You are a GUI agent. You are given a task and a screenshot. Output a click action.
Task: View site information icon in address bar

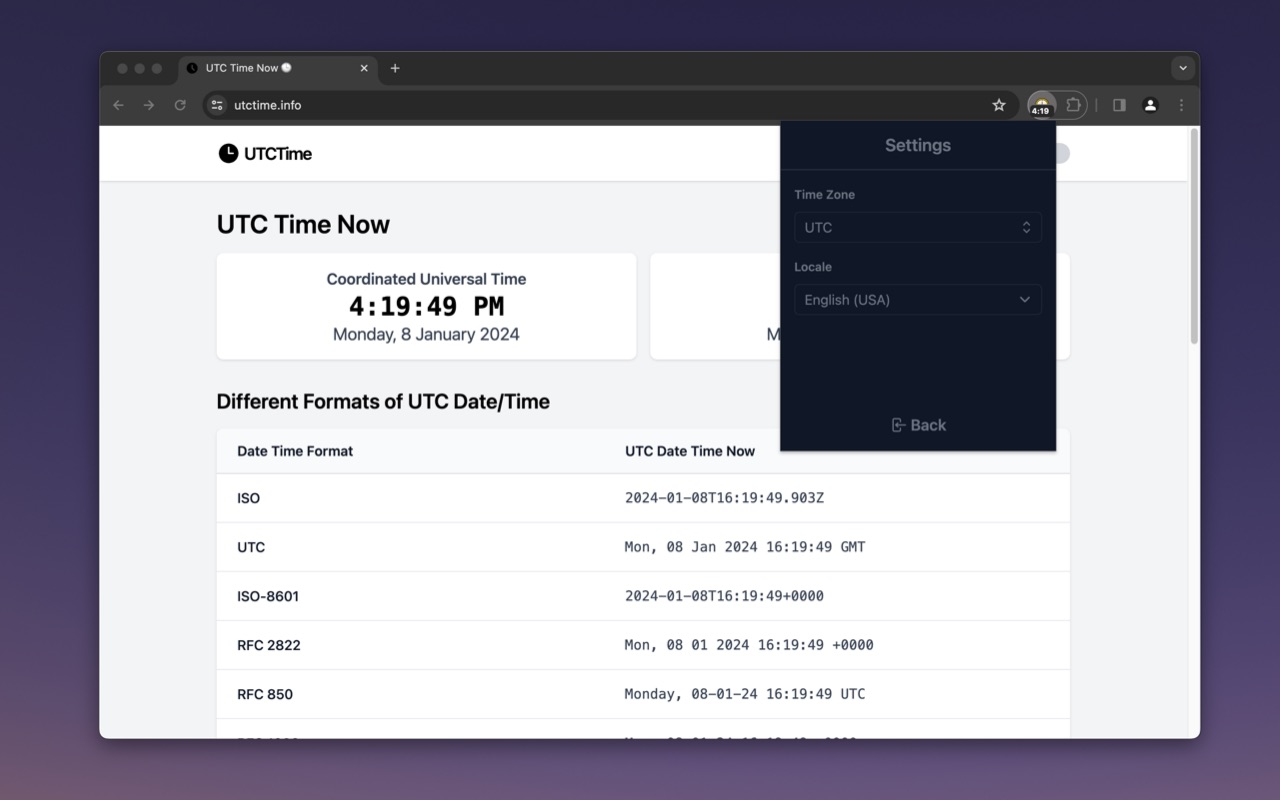coord(217,105)
